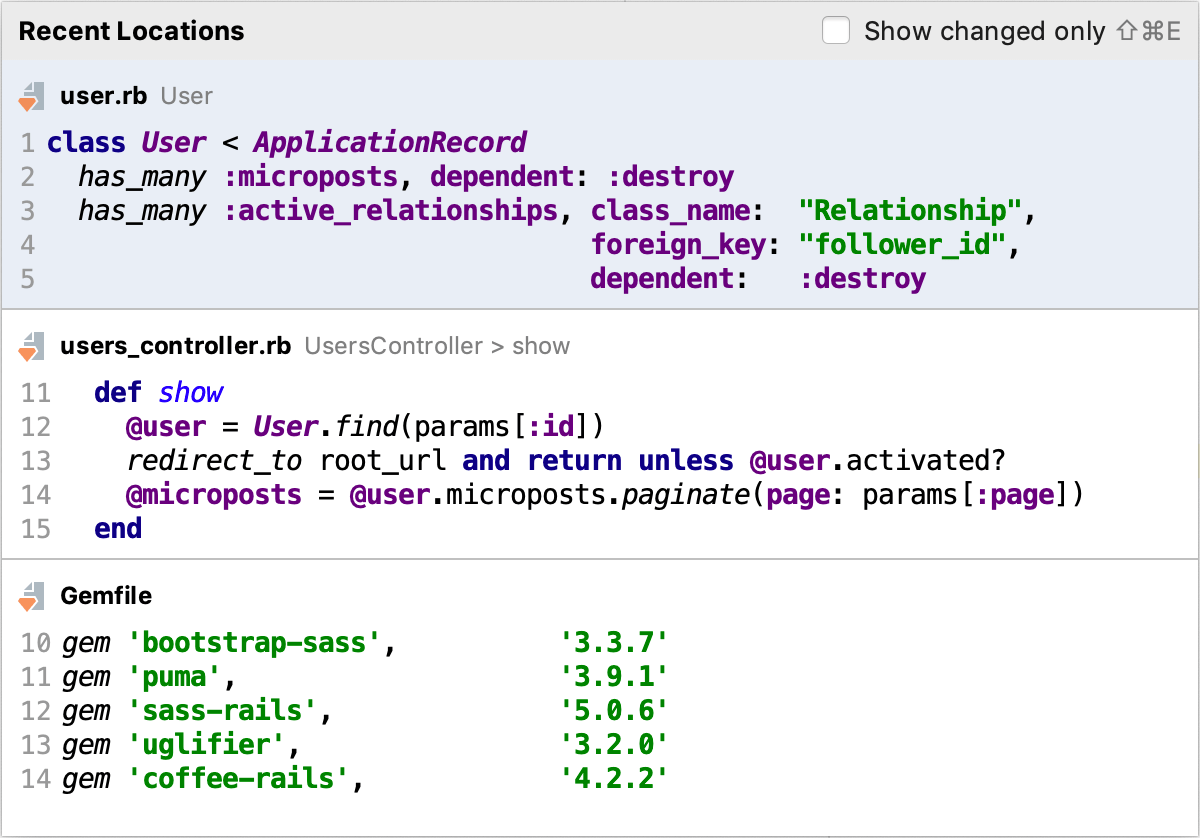1200x838 pixels.
Task: Select the redirect_to root_url line
Action: point(564,461)
